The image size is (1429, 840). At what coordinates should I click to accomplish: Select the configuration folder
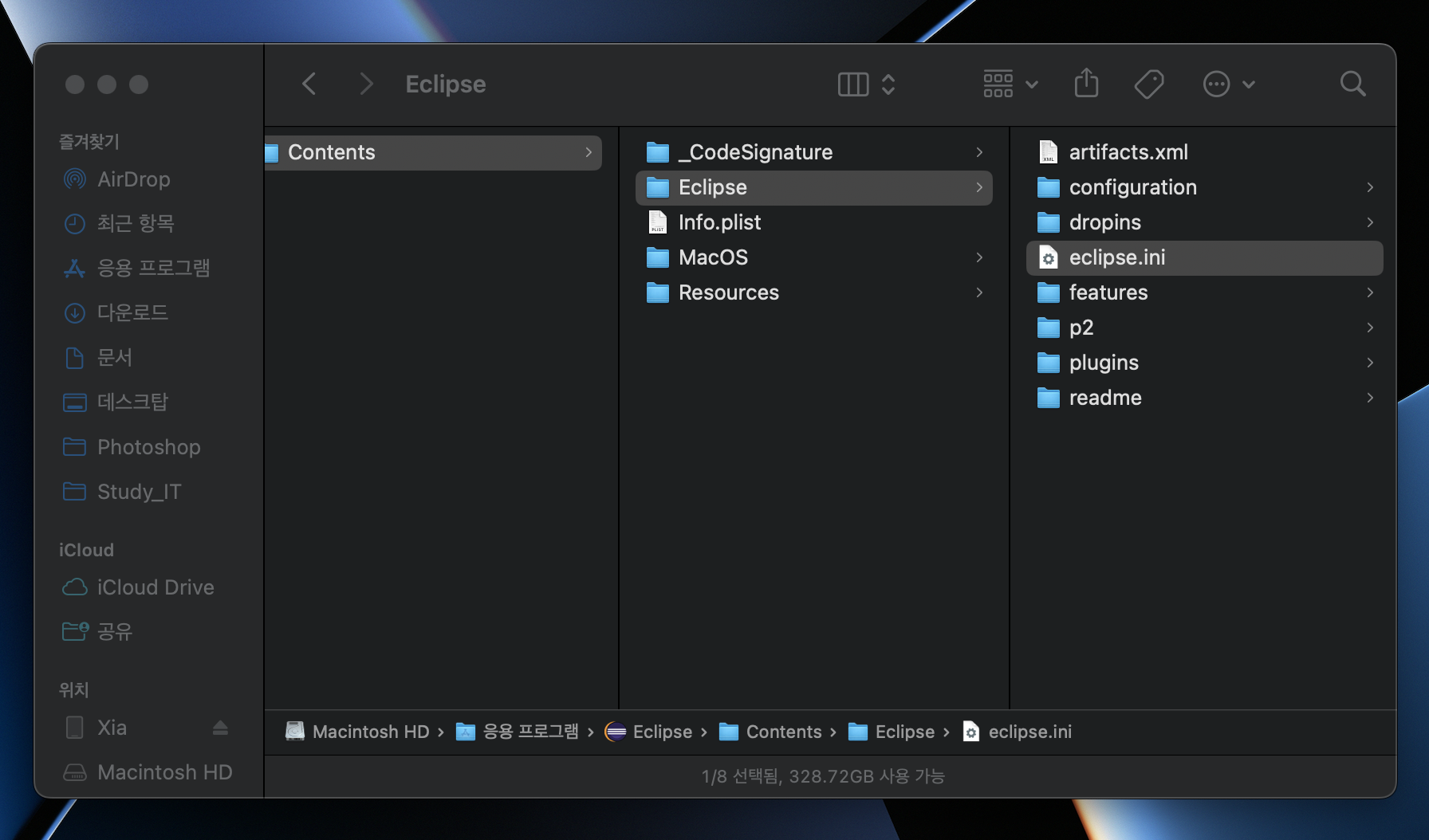point(1205,187)
